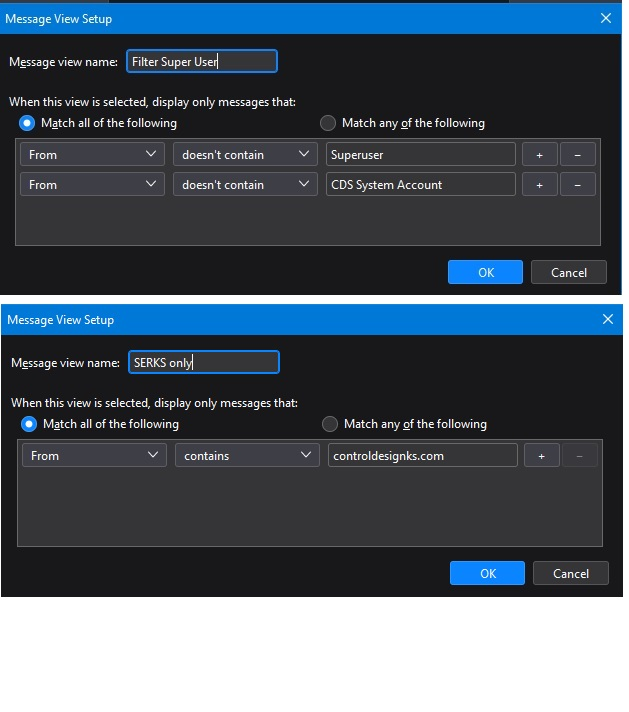
Task: Open the 'doesn't contain' dropdown in Superuser row
Action: tap(245, 154)
